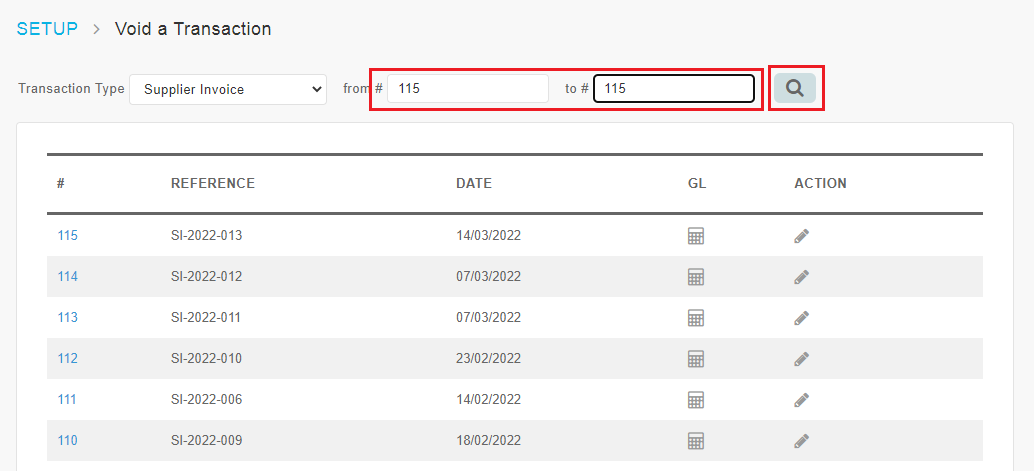Image resolution: width=1034 pixels, height=471 pixels.
Task: Click the REFERENCE column header
Action: [x=213, y=183]
